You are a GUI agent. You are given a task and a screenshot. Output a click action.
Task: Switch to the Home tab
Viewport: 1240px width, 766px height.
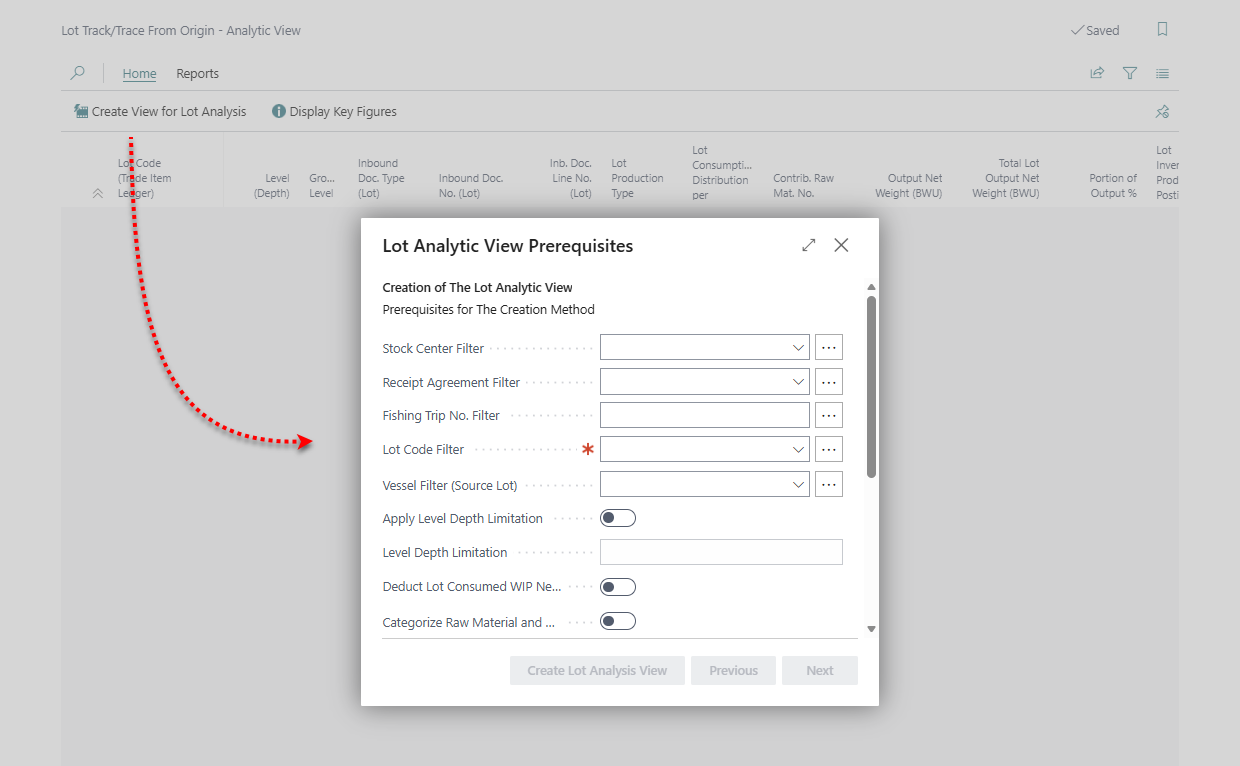point(139,73)
